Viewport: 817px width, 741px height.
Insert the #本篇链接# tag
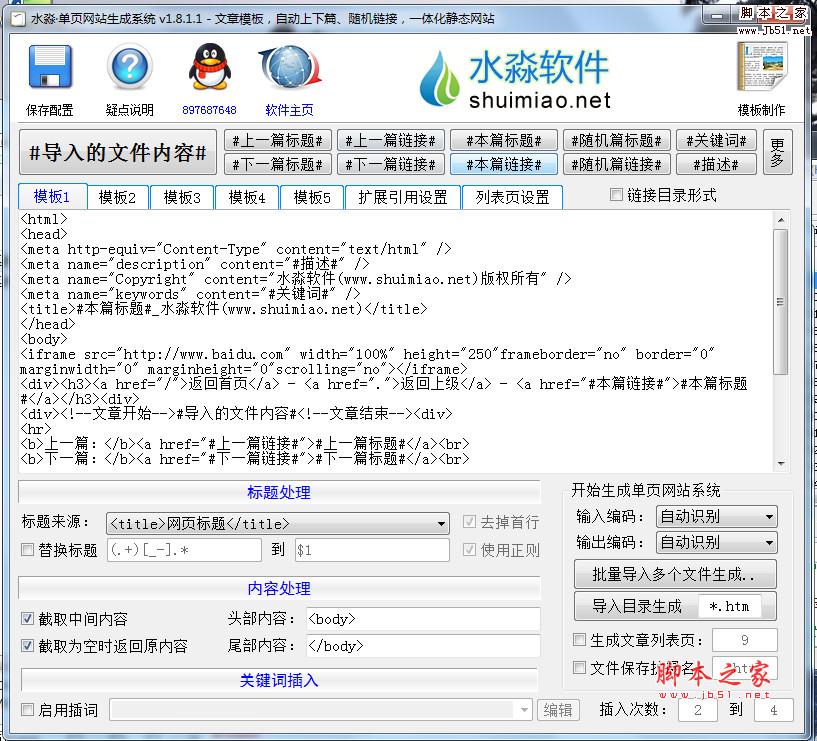pos(504,164)
